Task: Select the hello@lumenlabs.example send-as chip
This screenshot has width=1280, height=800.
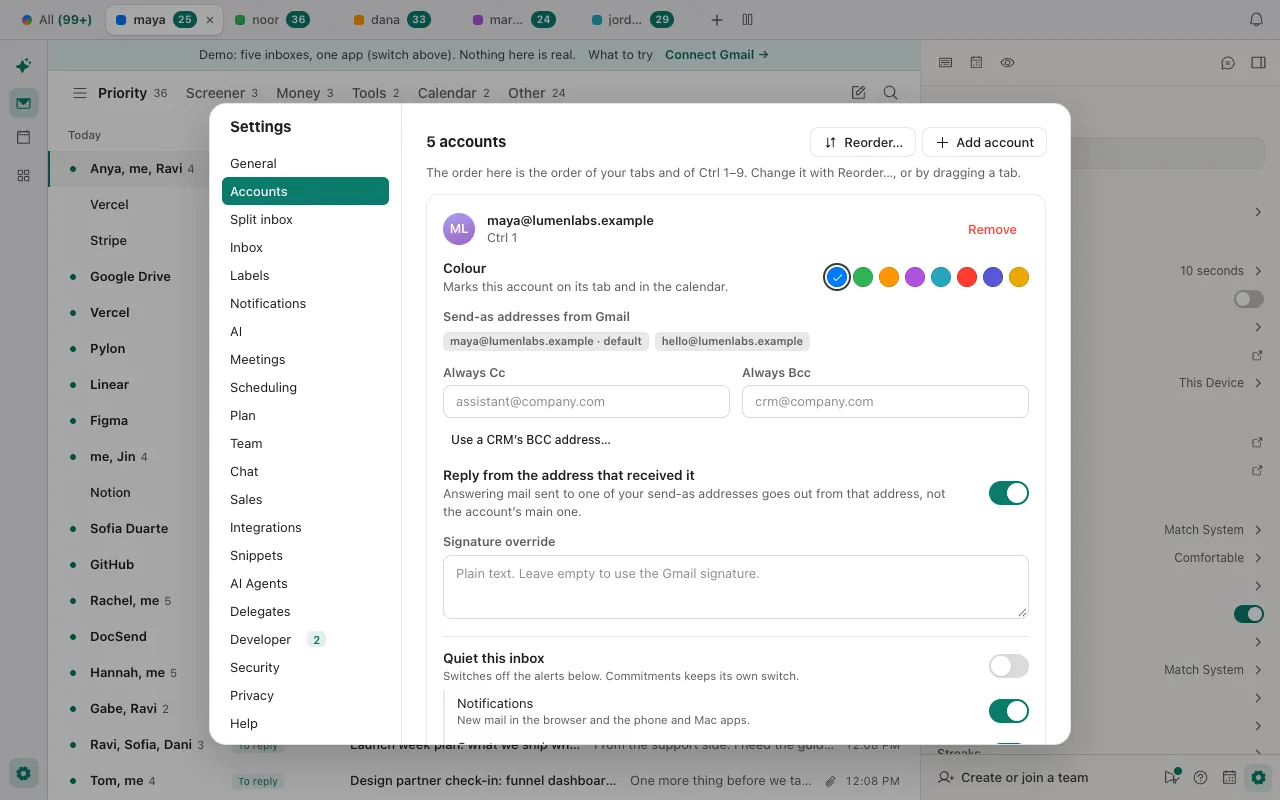Action: click(732, 341)
